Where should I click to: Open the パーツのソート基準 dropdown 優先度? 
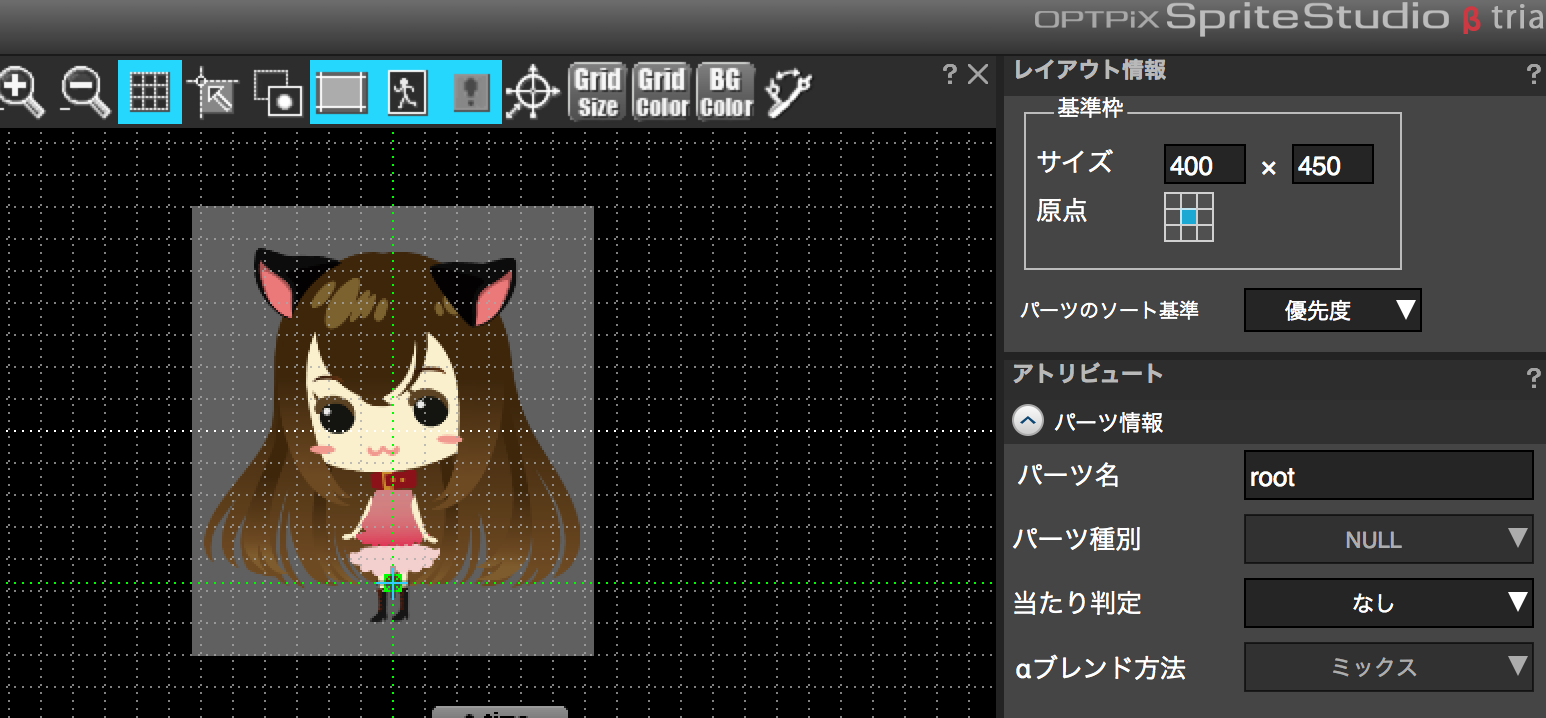(x=1332, y=310)
